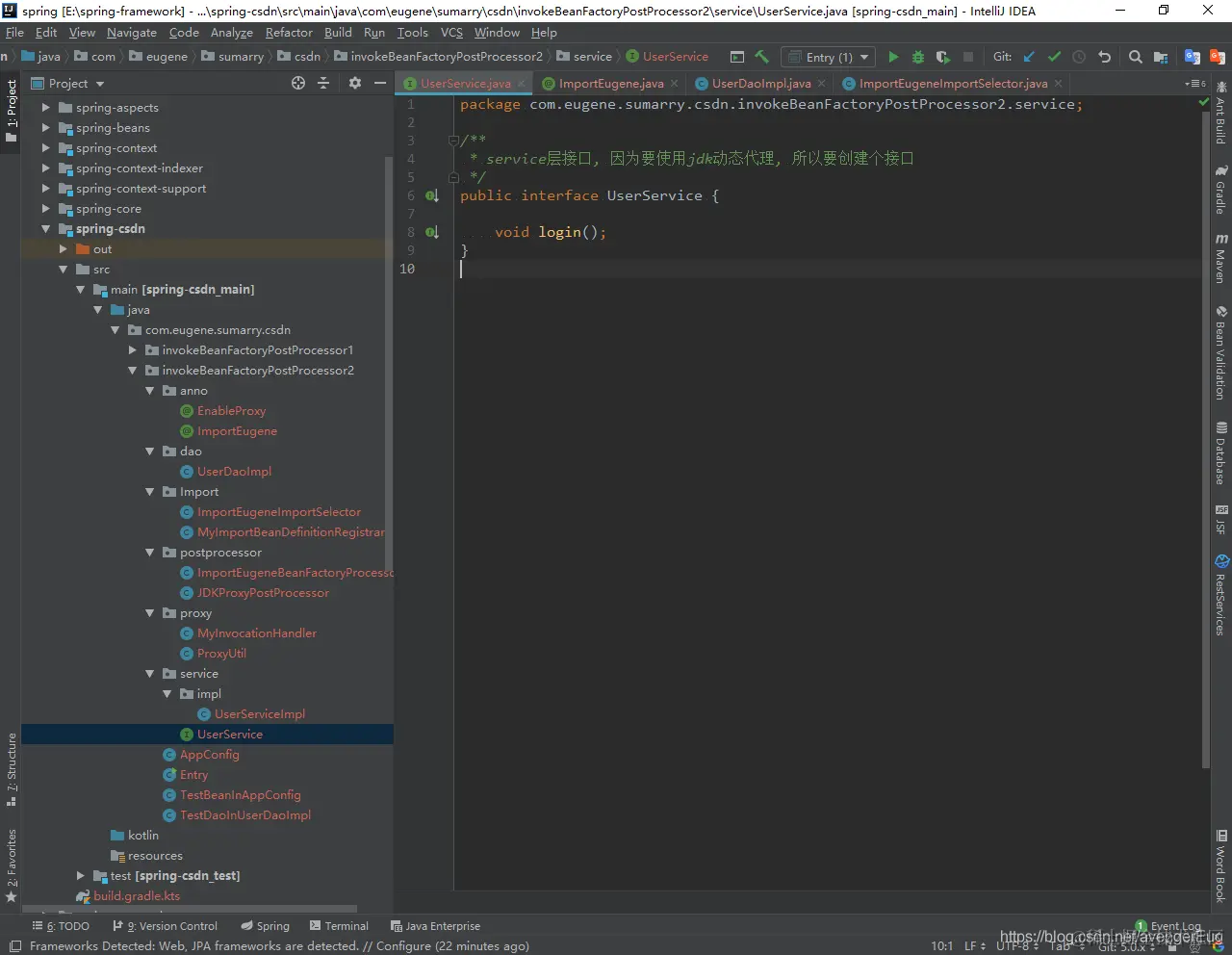Screen dimensions: 1232x955
Task: Open the Database side tool window
Action: (1220, 452)
